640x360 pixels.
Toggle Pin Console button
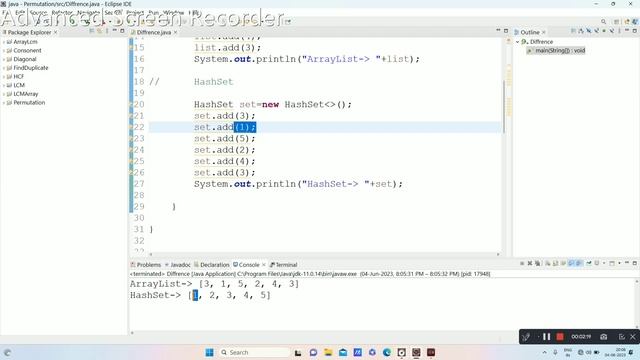[x=589, y=263]
